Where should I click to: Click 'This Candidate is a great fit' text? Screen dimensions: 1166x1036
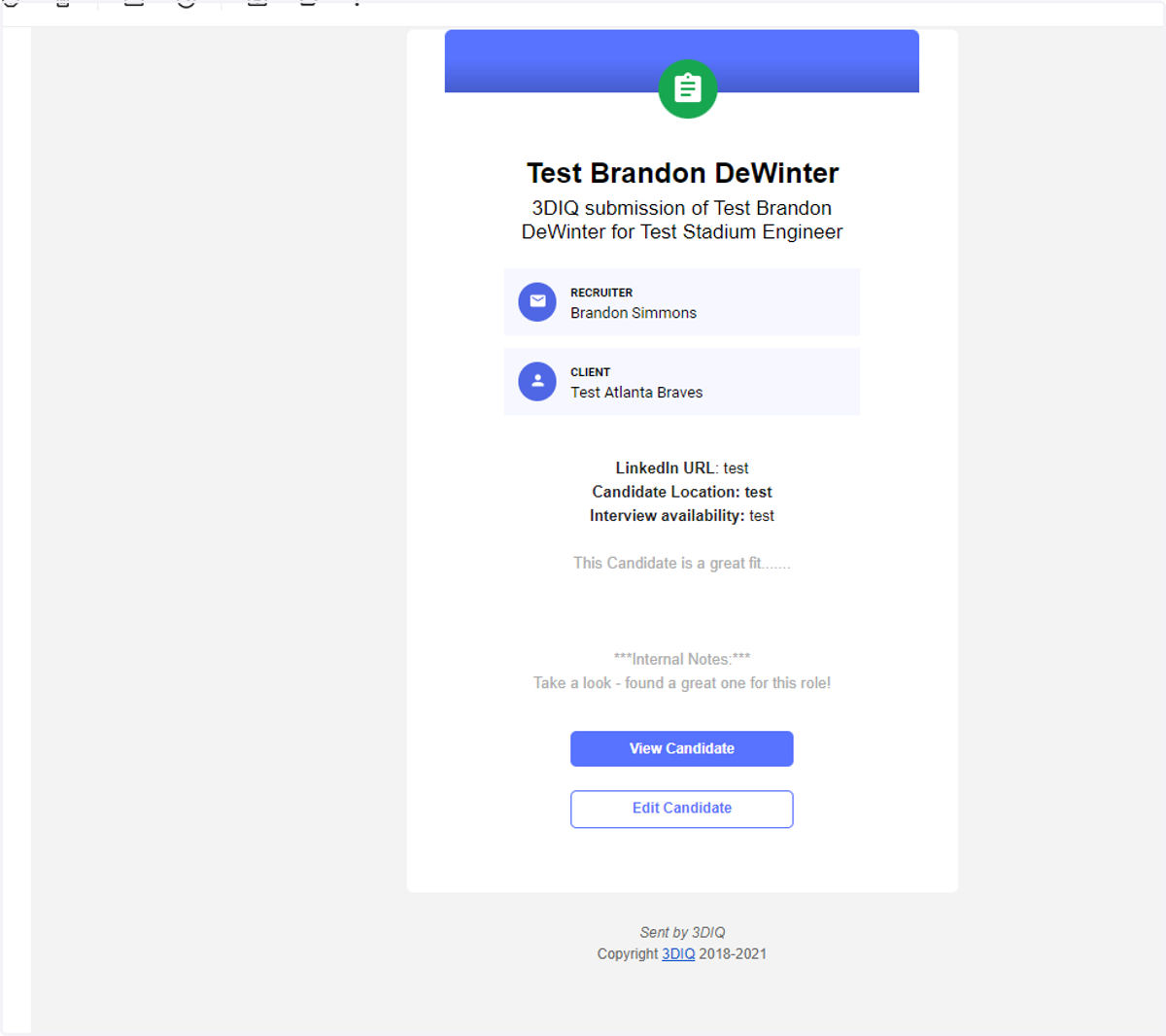(x=682, y=563)
